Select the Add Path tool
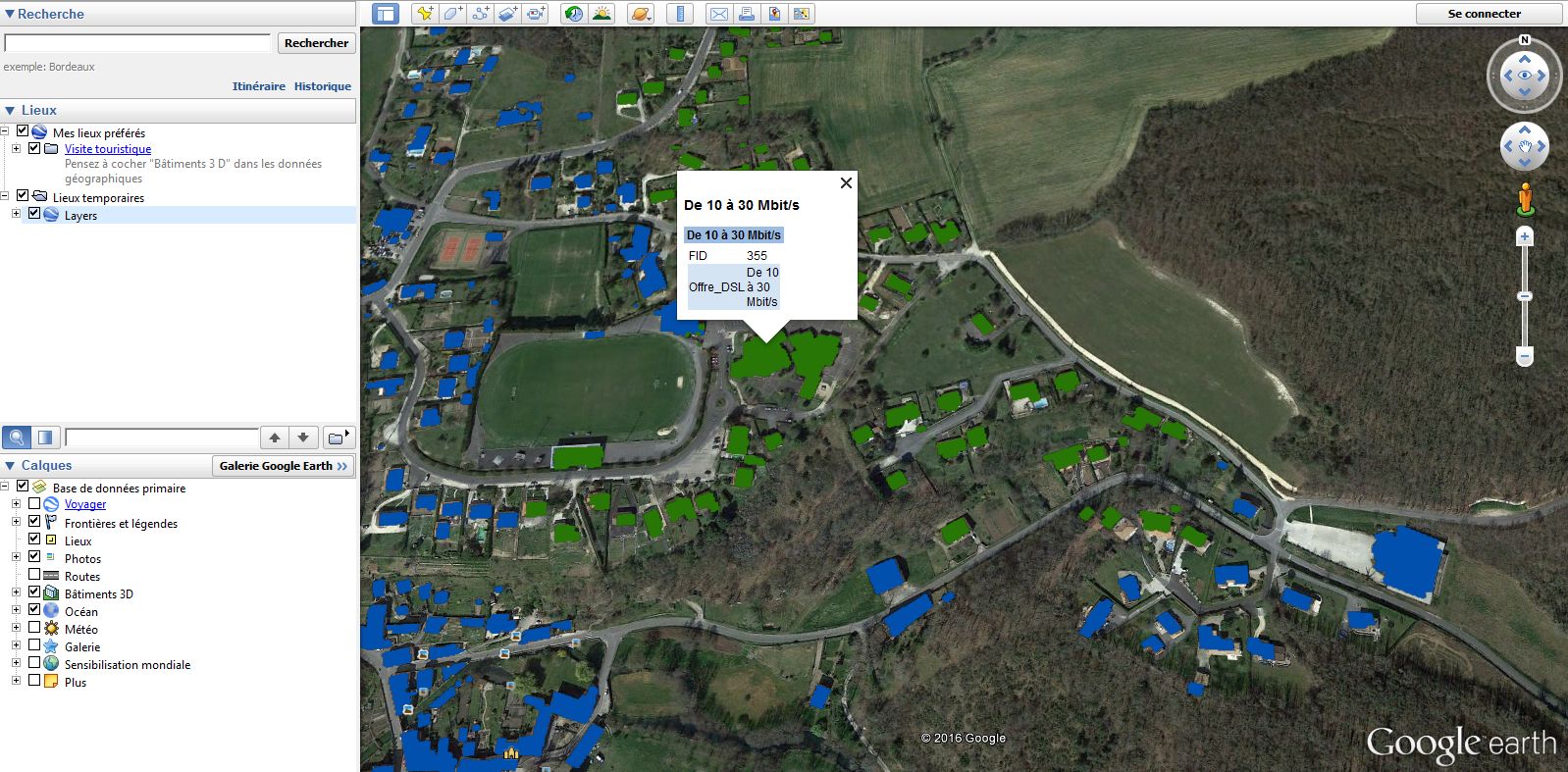Viewport: 1568px width, 772px height. [480, 14]
